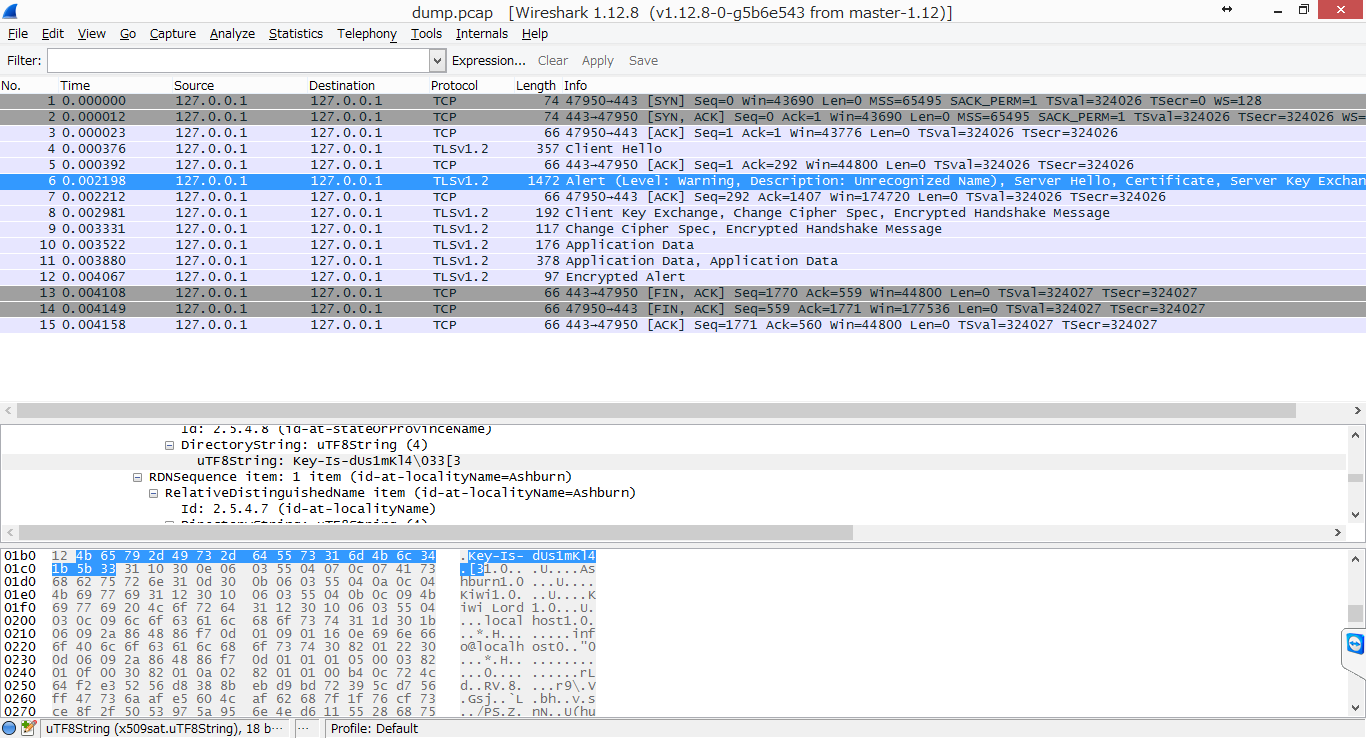The width and height of the screenshot is (1366, 738).
Task: Select packet 14 FIN, ACK row
Action: tap(683, 309)
